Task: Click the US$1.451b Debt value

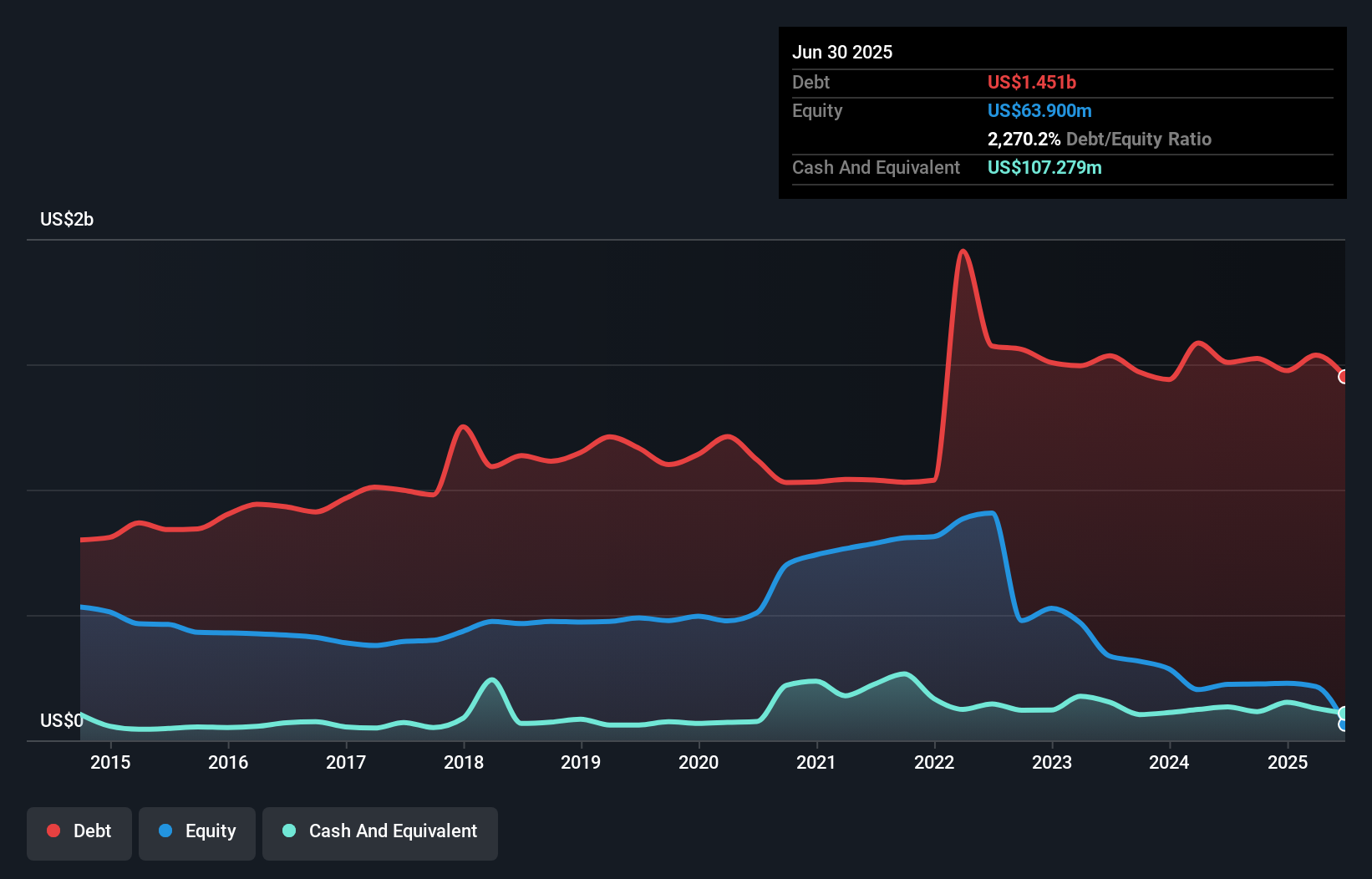Action: click(1032, 82)
